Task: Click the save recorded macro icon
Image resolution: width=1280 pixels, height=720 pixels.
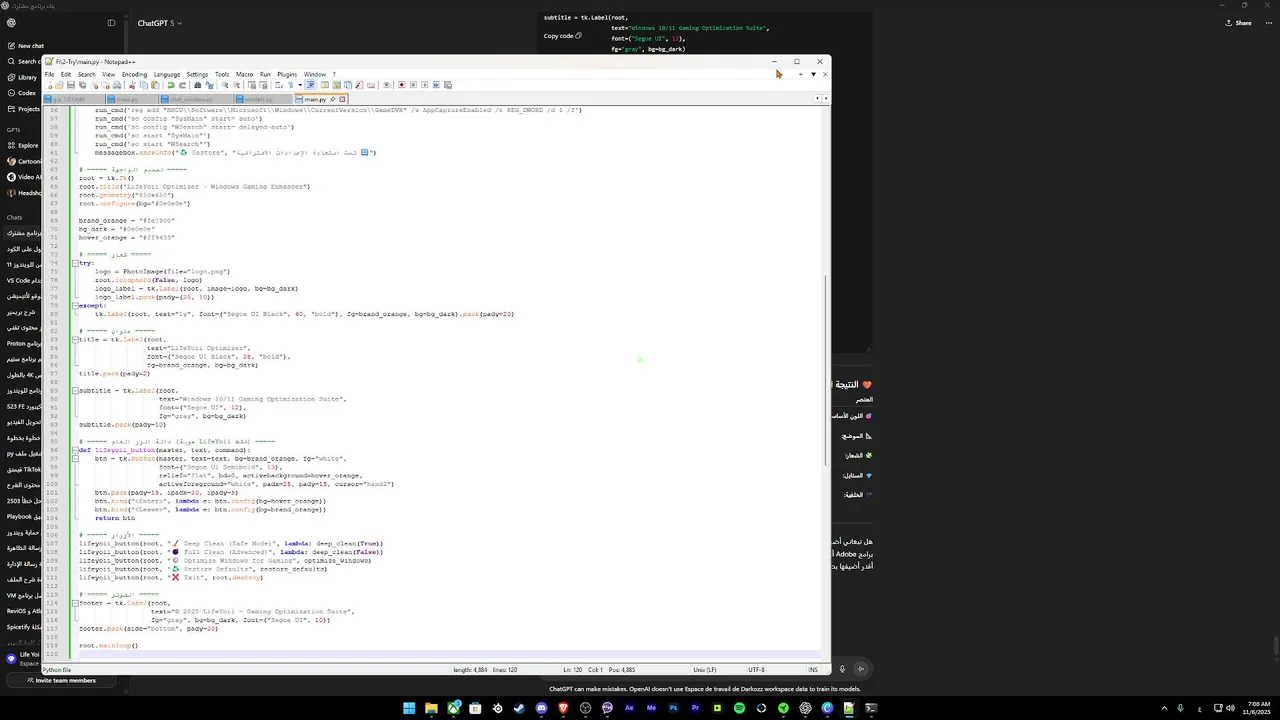Action: pyautogui.click(x=448, y=85)
